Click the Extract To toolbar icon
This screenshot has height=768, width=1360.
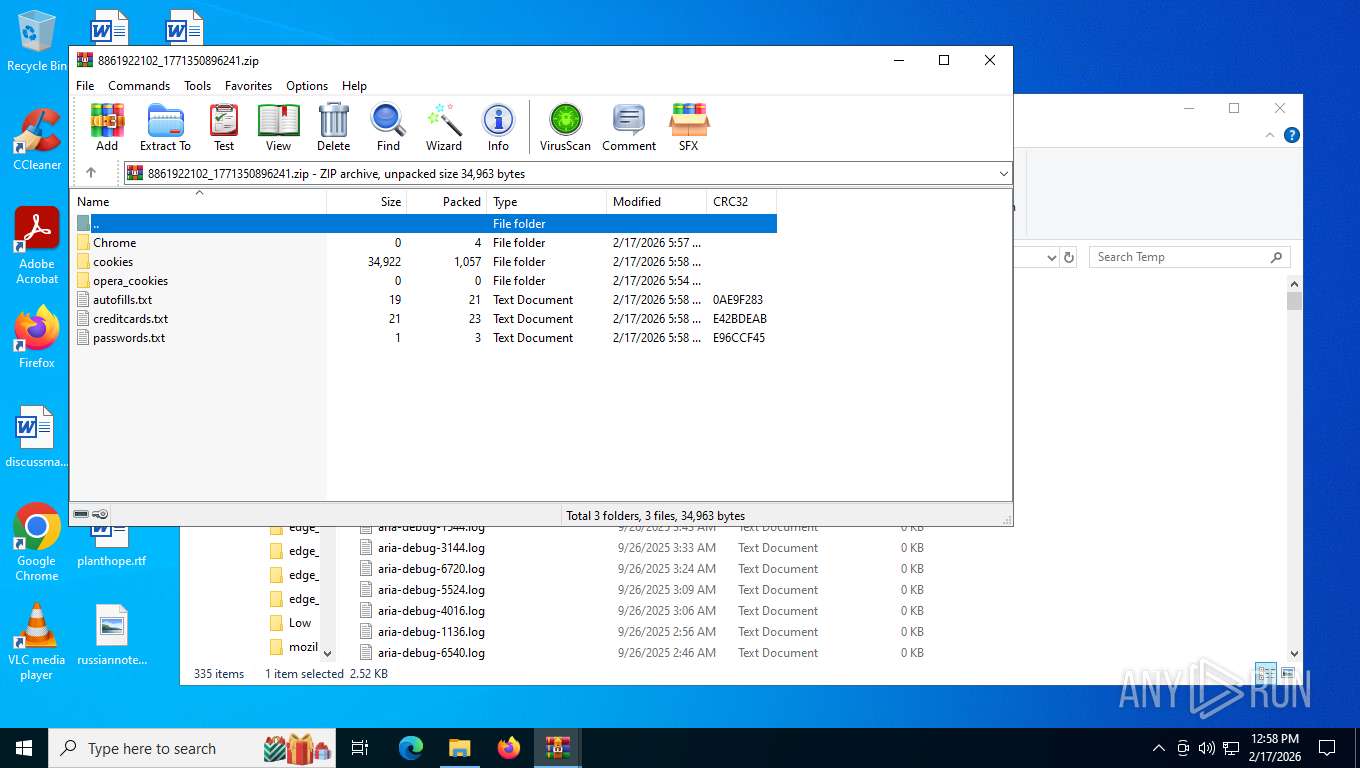pos(165,127)
